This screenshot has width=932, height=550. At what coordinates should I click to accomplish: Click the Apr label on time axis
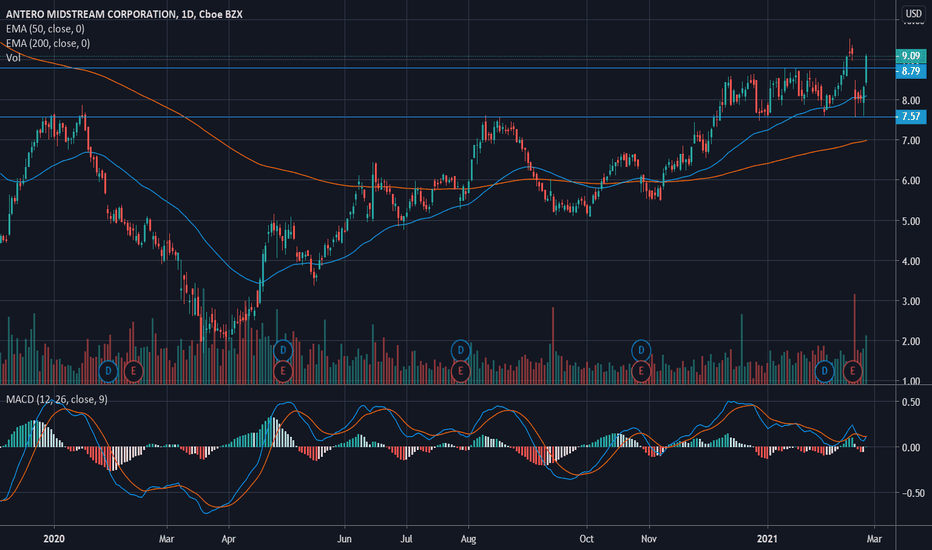pos(228,539)
